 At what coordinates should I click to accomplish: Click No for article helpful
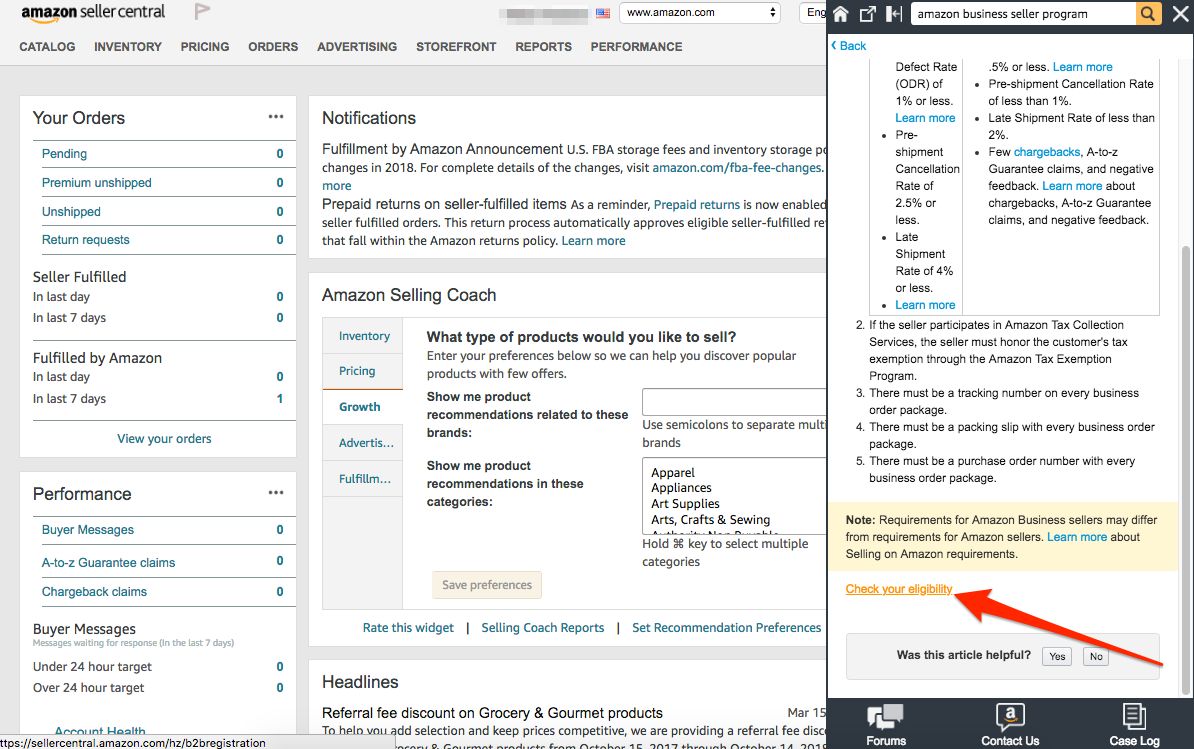coord(1096,656)
